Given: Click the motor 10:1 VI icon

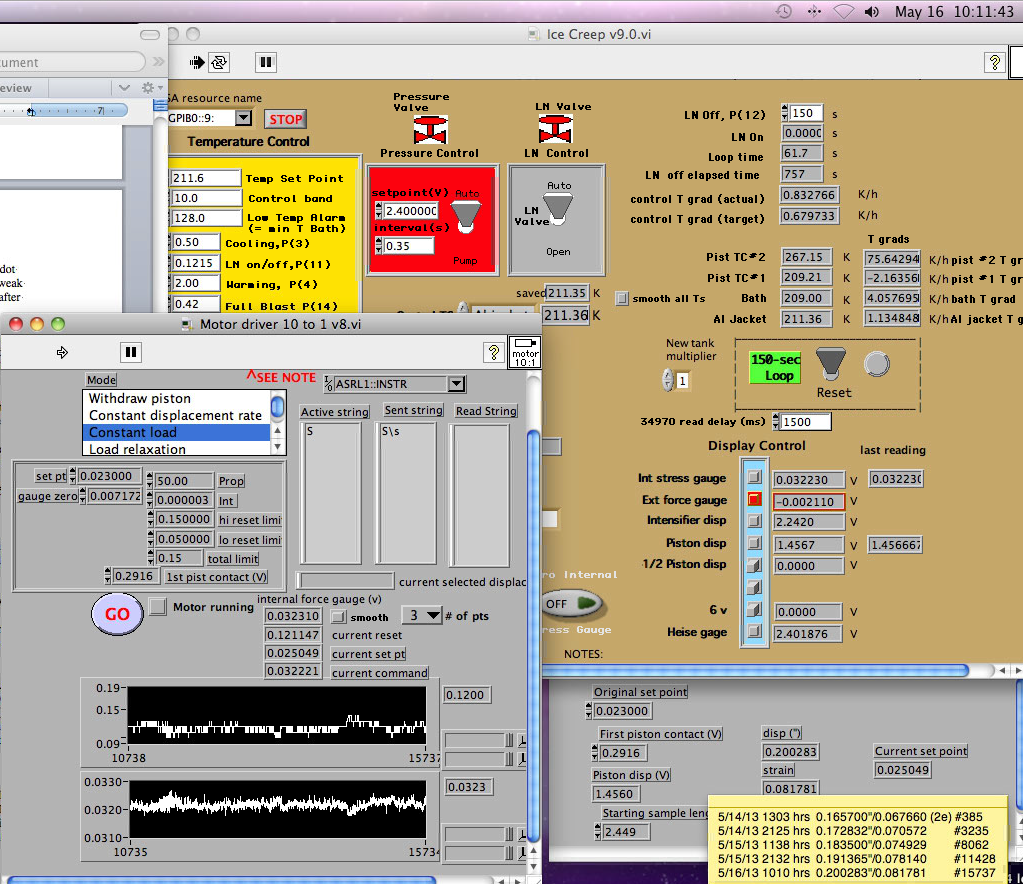Looking at the screenshot, I should point(524,351).
